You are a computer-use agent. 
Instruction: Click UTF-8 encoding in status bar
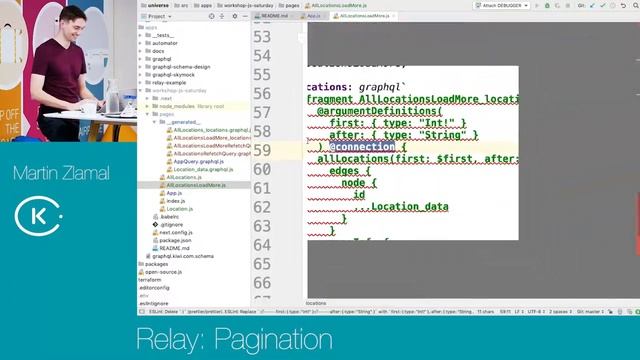pos(536,311)
